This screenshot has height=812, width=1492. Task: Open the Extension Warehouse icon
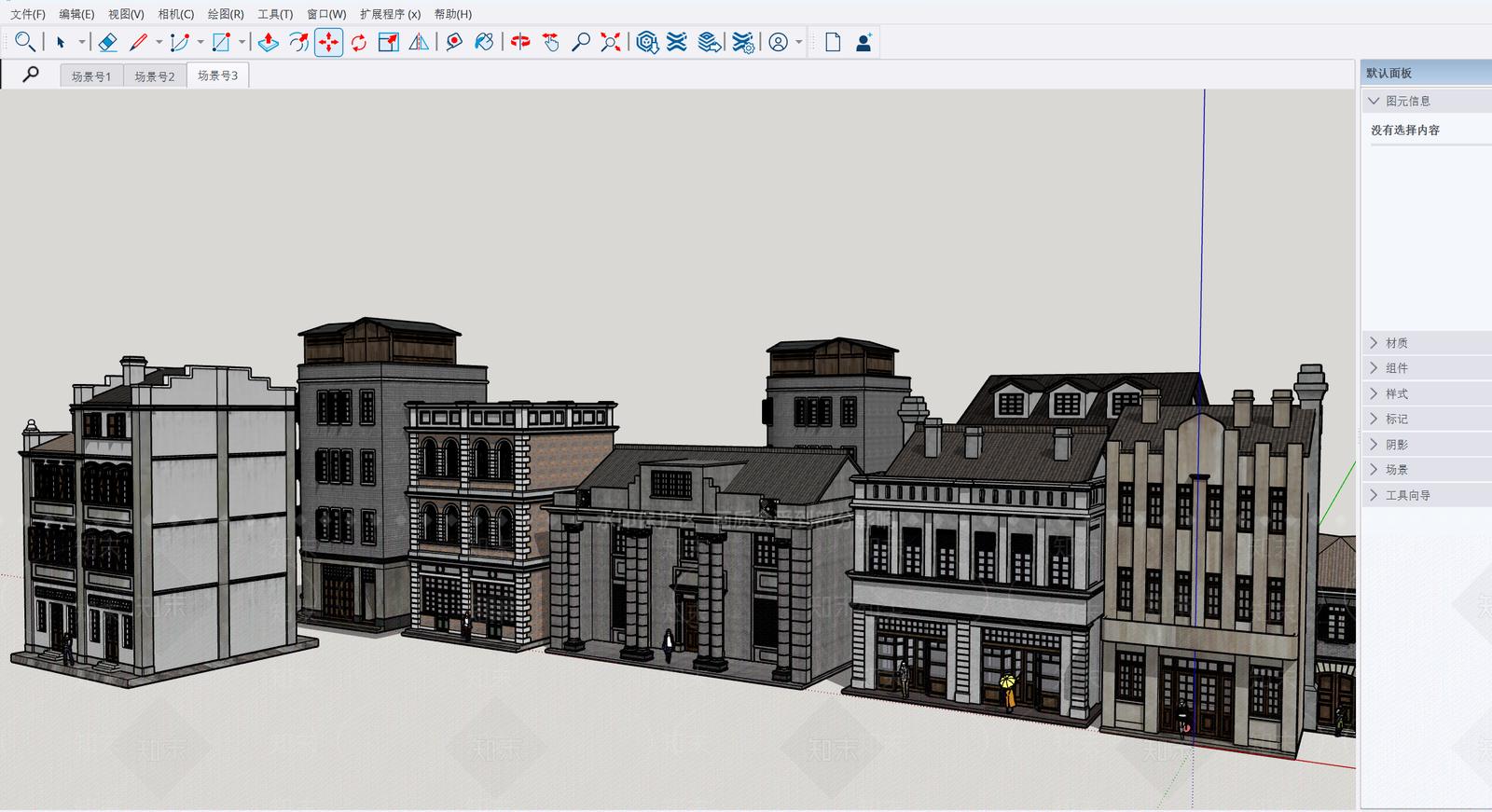677,42
